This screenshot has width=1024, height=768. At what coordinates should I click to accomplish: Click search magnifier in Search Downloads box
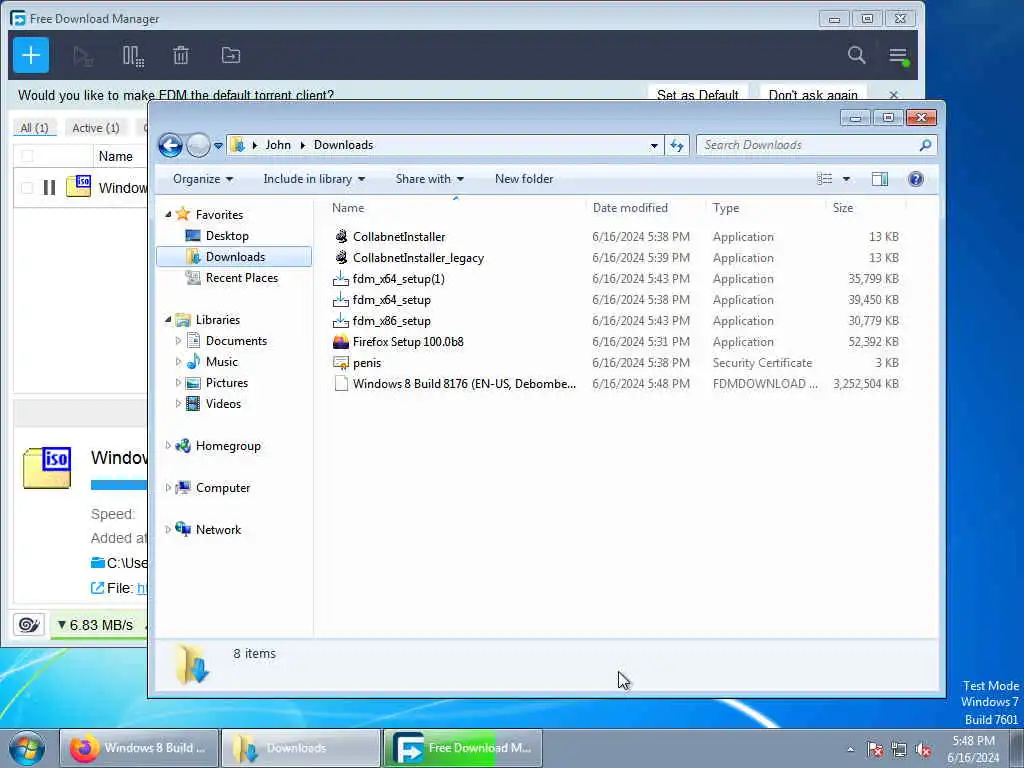click(x=925, y=145)
